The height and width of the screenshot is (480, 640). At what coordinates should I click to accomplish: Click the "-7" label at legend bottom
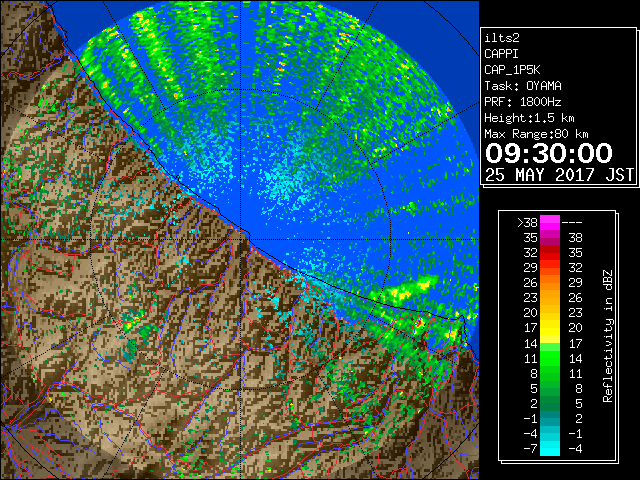point(530,449)
